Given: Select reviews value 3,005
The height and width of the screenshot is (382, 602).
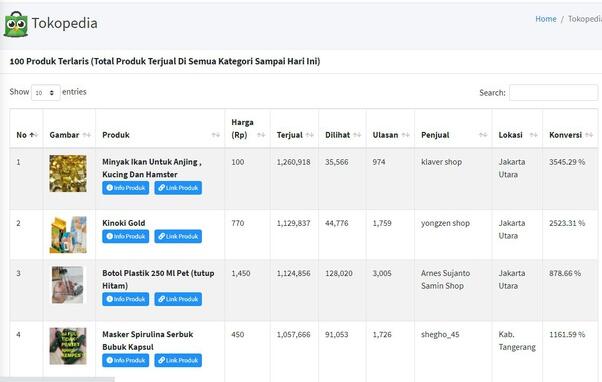Looking at the screenshot, I should pyautogui.click(x=382, y=273).
